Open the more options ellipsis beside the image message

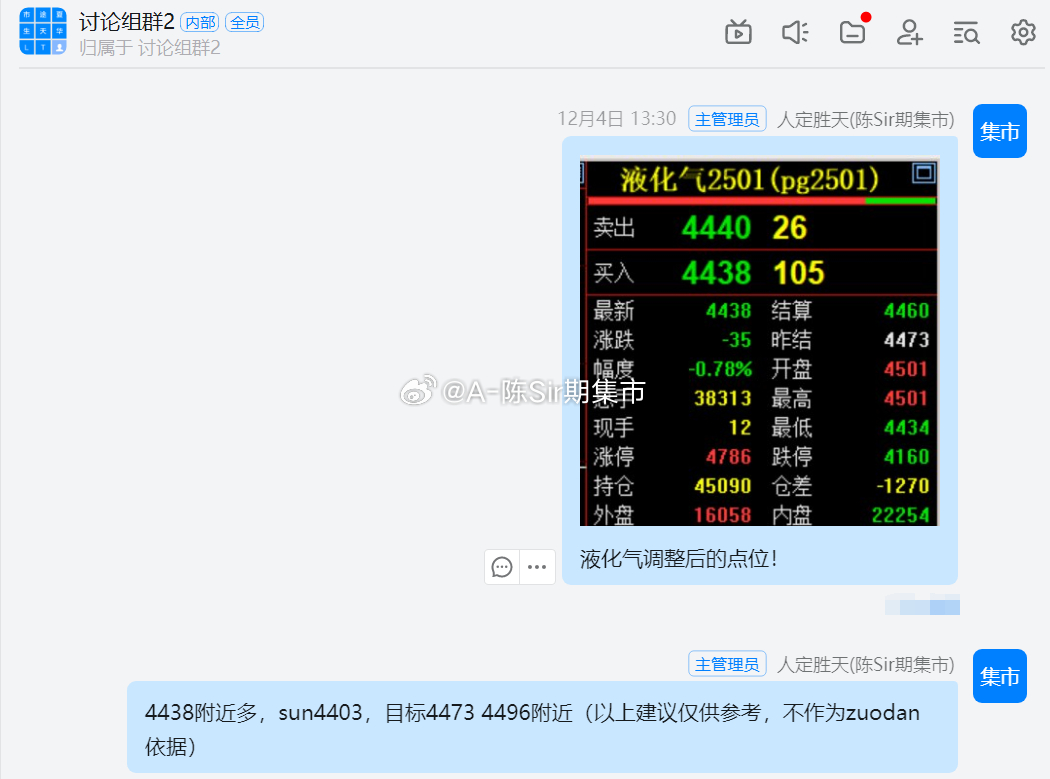[x=537, y=567]
